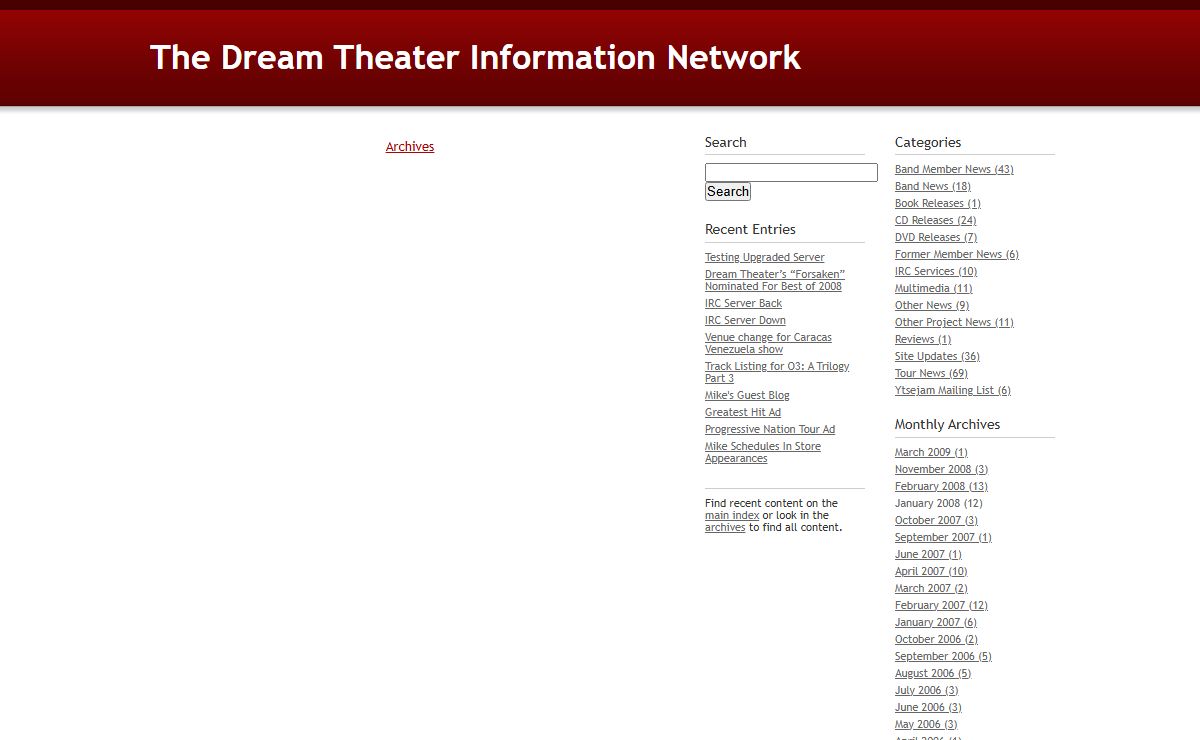Image resolution: width=1200 pixels, height=740 pixels.
Task: Open October 2006 (2) archive
Action: click(936, 639)
